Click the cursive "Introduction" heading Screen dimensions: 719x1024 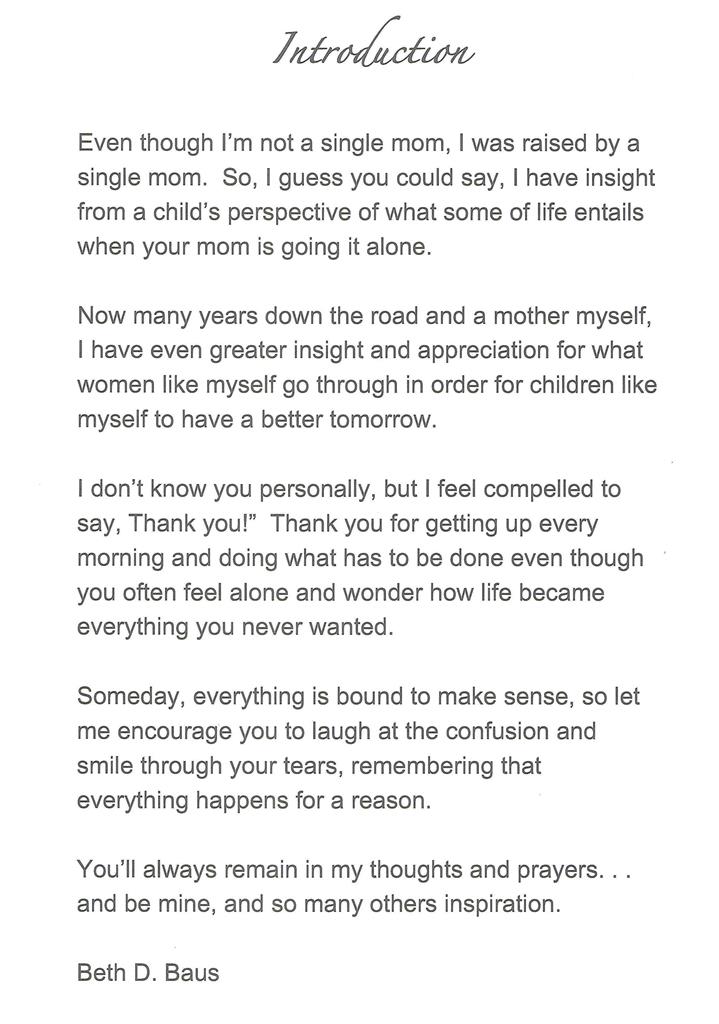(x=373, y=48)
